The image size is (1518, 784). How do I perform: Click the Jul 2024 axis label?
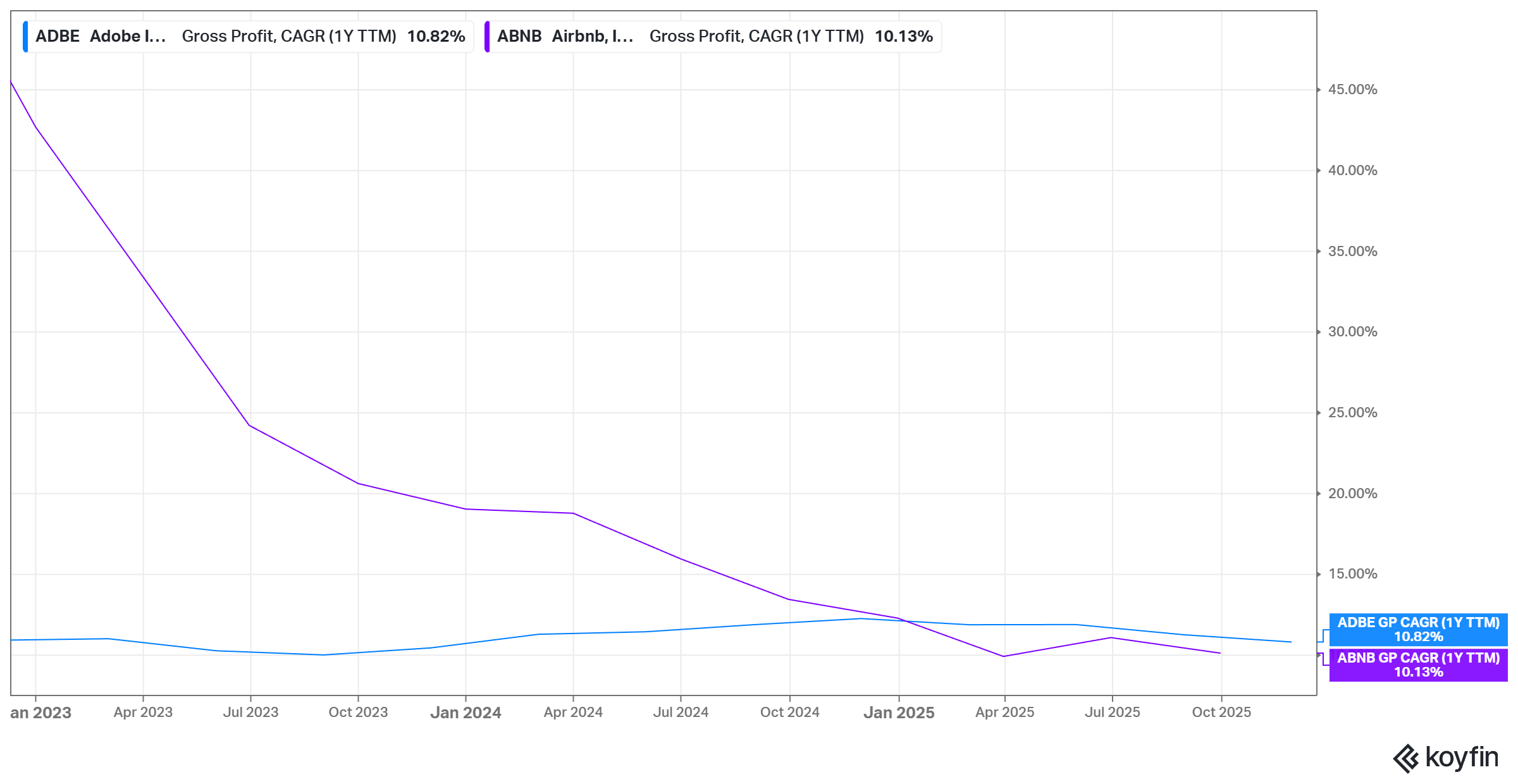pyautogui.click(x=681, y=713)
